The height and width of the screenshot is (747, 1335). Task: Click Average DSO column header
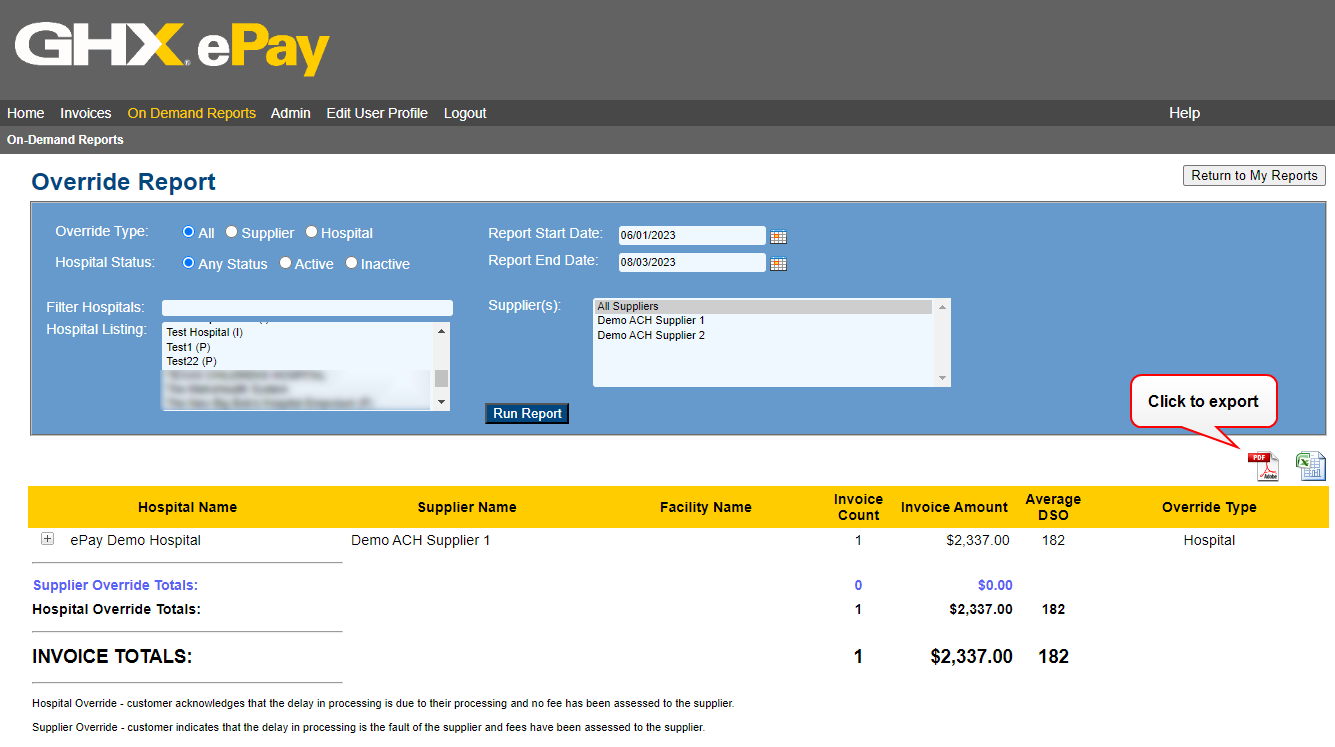pyautogui.click(x=1053, y=507)
